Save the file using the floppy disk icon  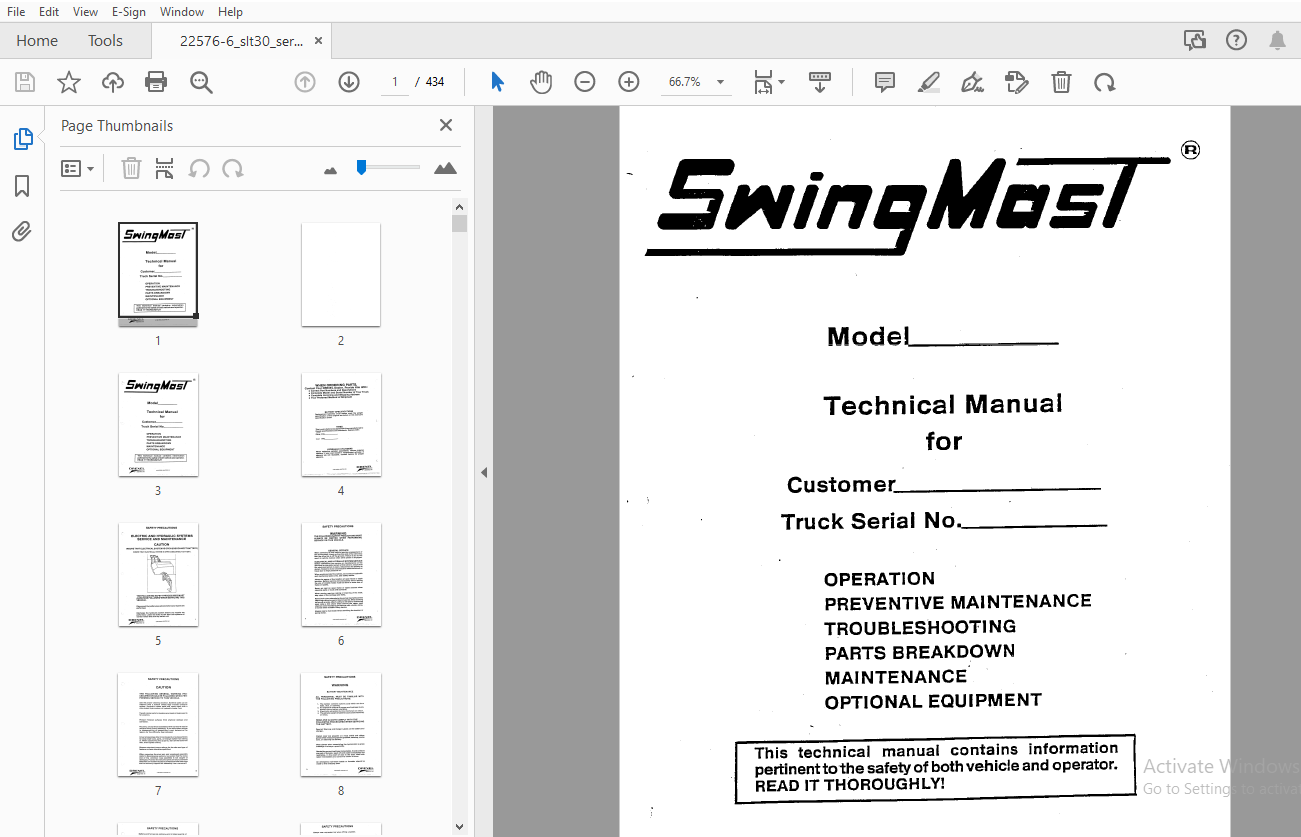25,82
